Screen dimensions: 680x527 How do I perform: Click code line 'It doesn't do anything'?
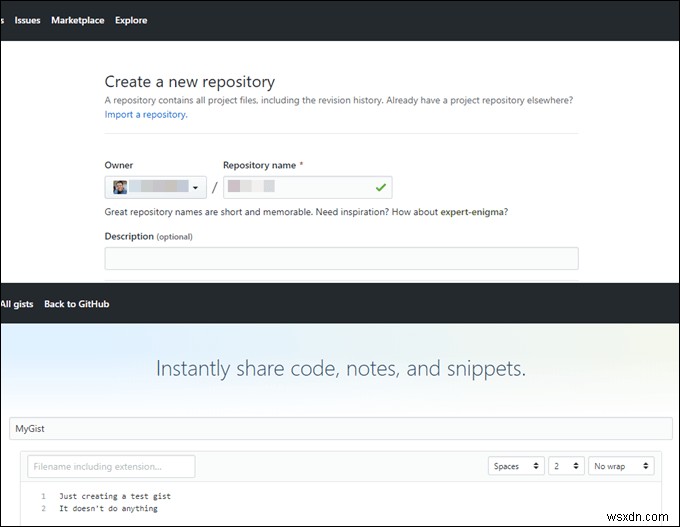[x=108, y=508]
